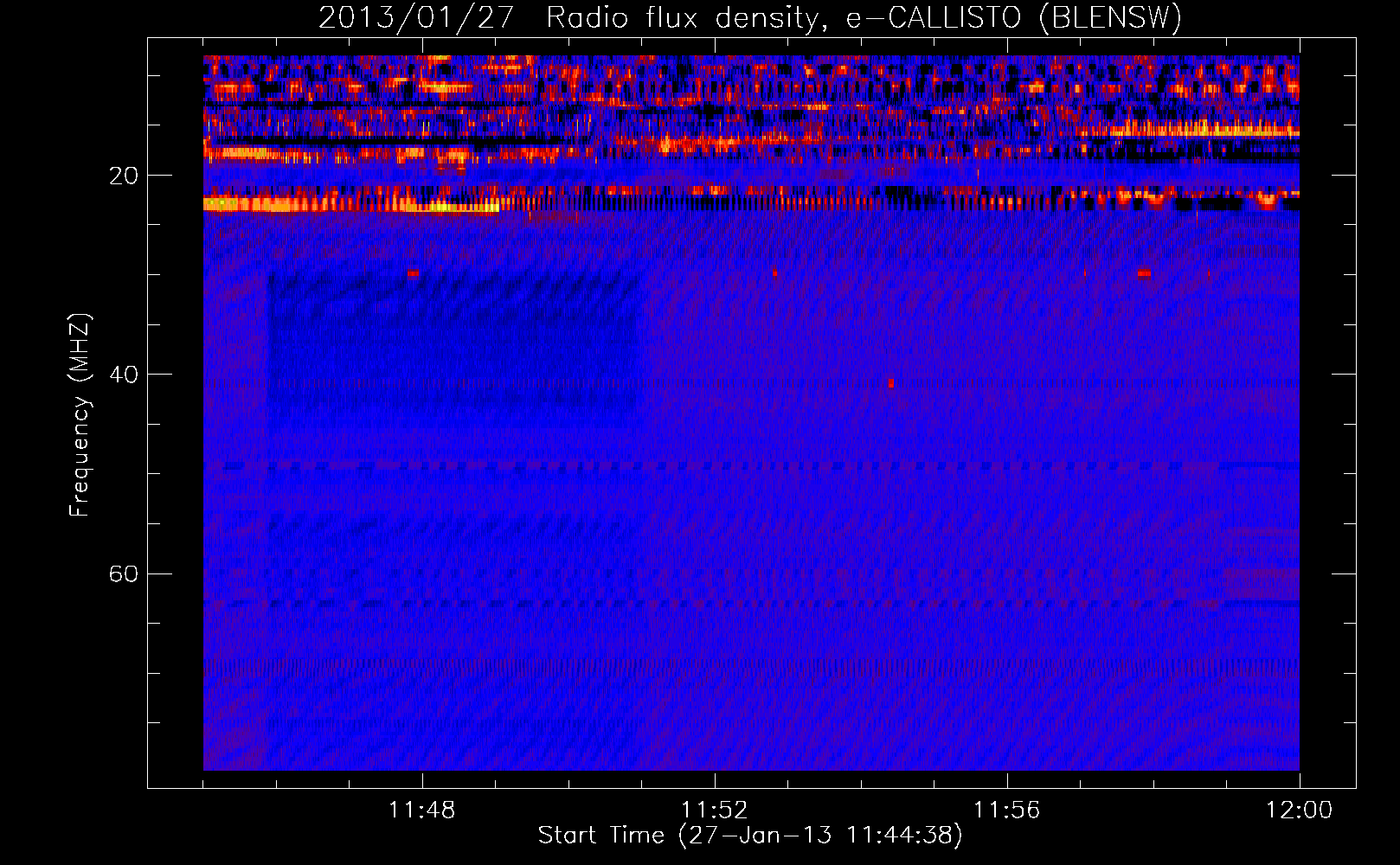Click the 'Frequency (MHZ)' y-axis label

tap(79, 415)
